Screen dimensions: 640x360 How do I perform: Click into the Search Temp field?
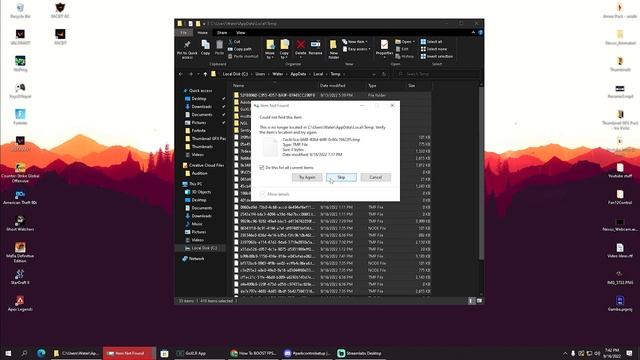click(436, 74)
